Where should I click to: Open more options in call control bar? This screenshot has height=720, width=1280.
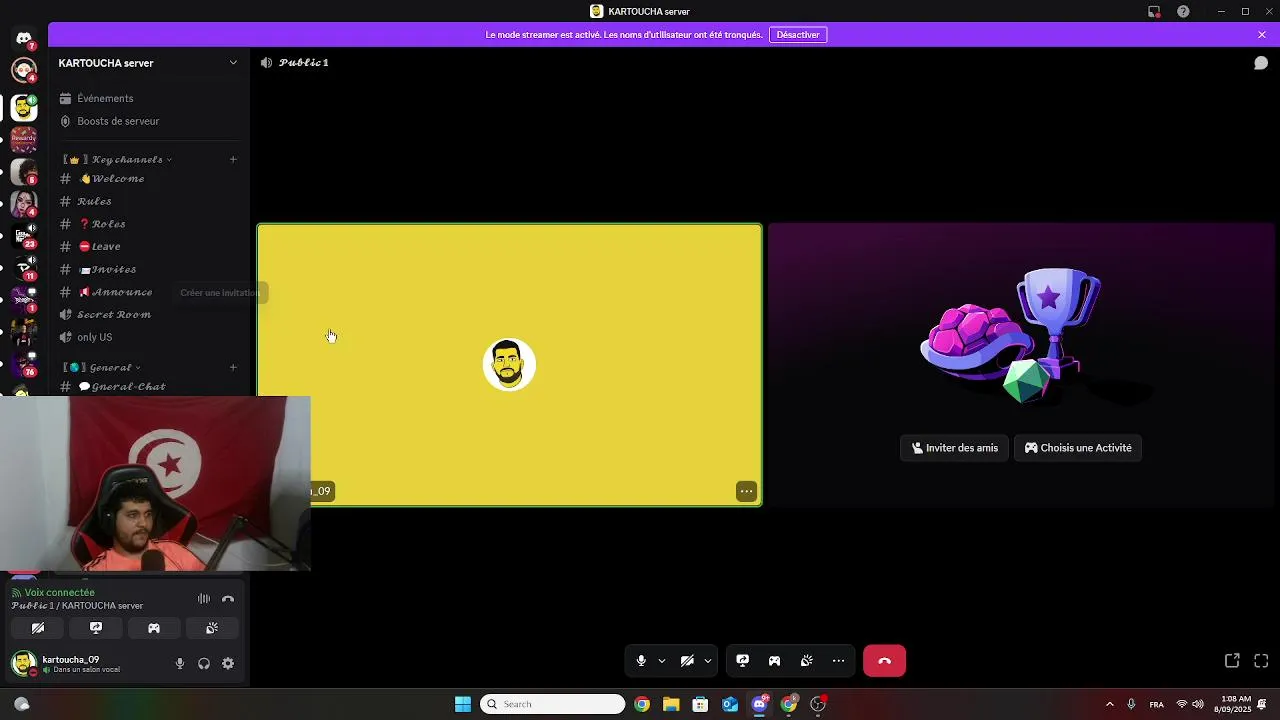838,661
